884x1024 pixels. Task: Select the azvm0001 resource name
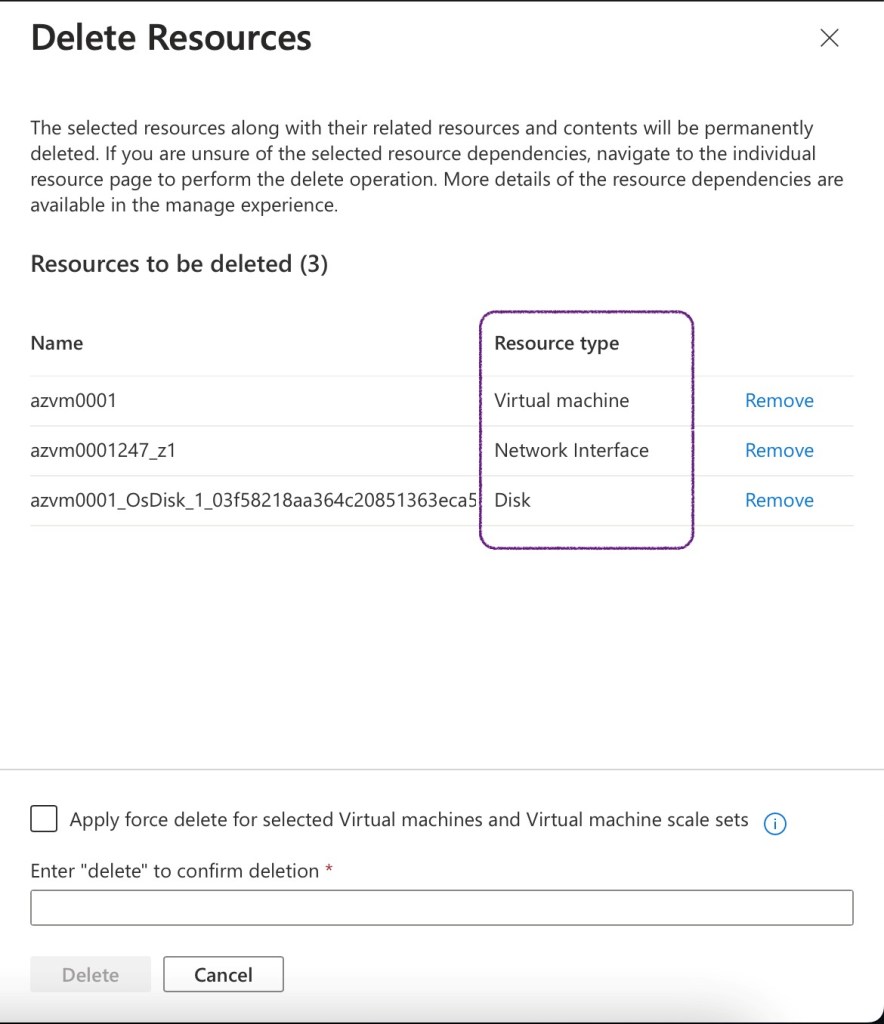[x=74, y=401]
